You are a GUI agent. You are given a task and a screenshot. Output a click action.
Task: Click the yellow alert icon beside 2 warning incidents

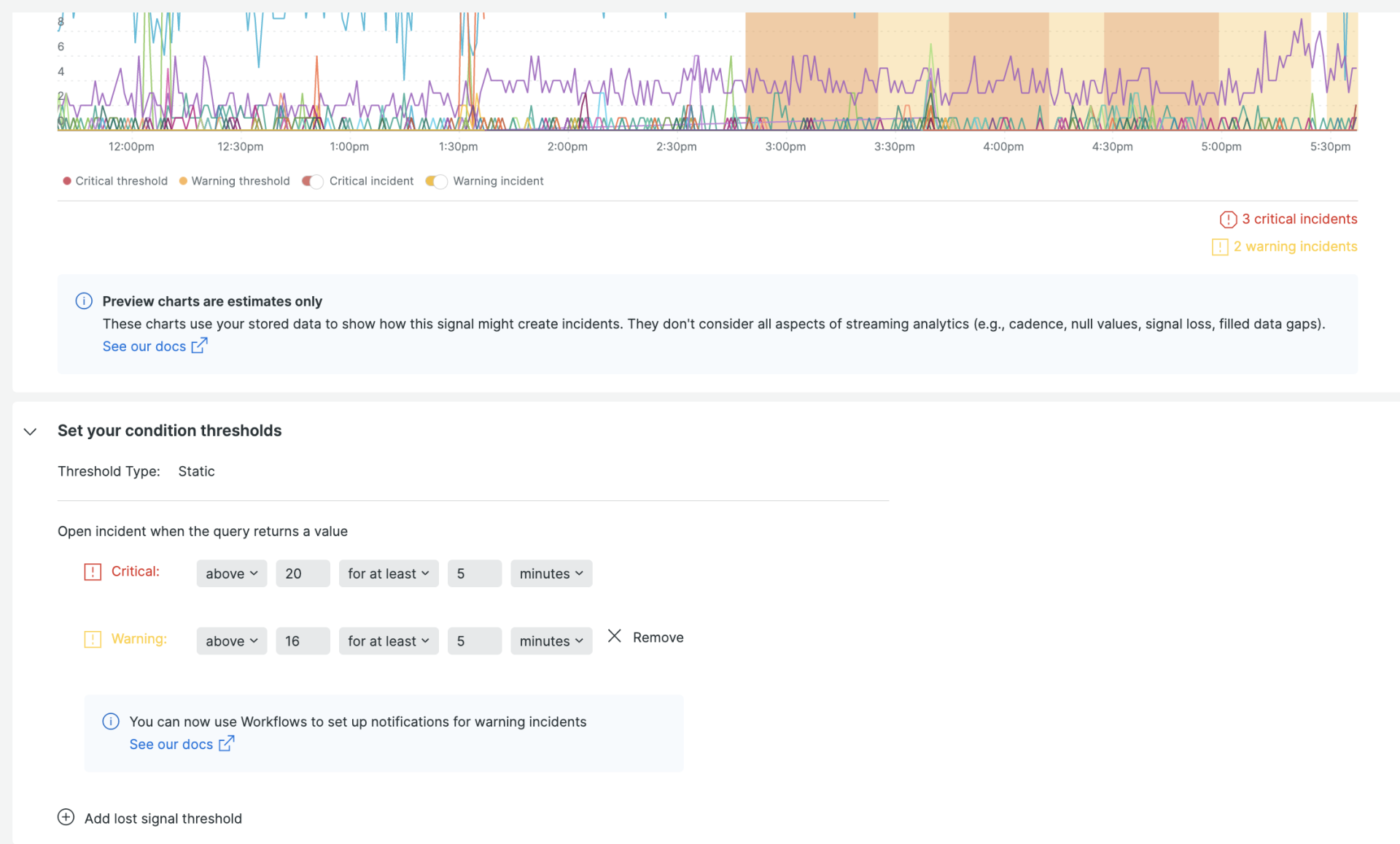point(1219,247)
